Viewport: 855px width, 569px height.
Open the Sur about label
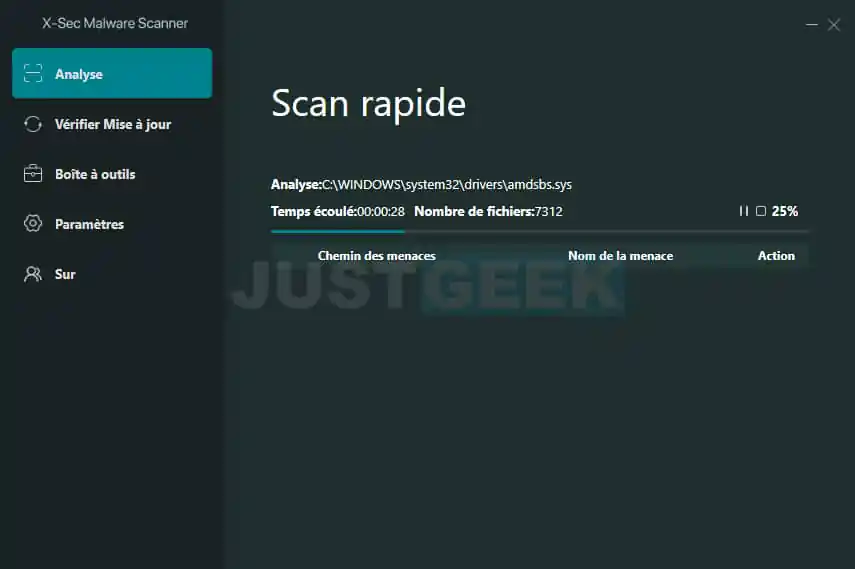click(x=65, y=274)
